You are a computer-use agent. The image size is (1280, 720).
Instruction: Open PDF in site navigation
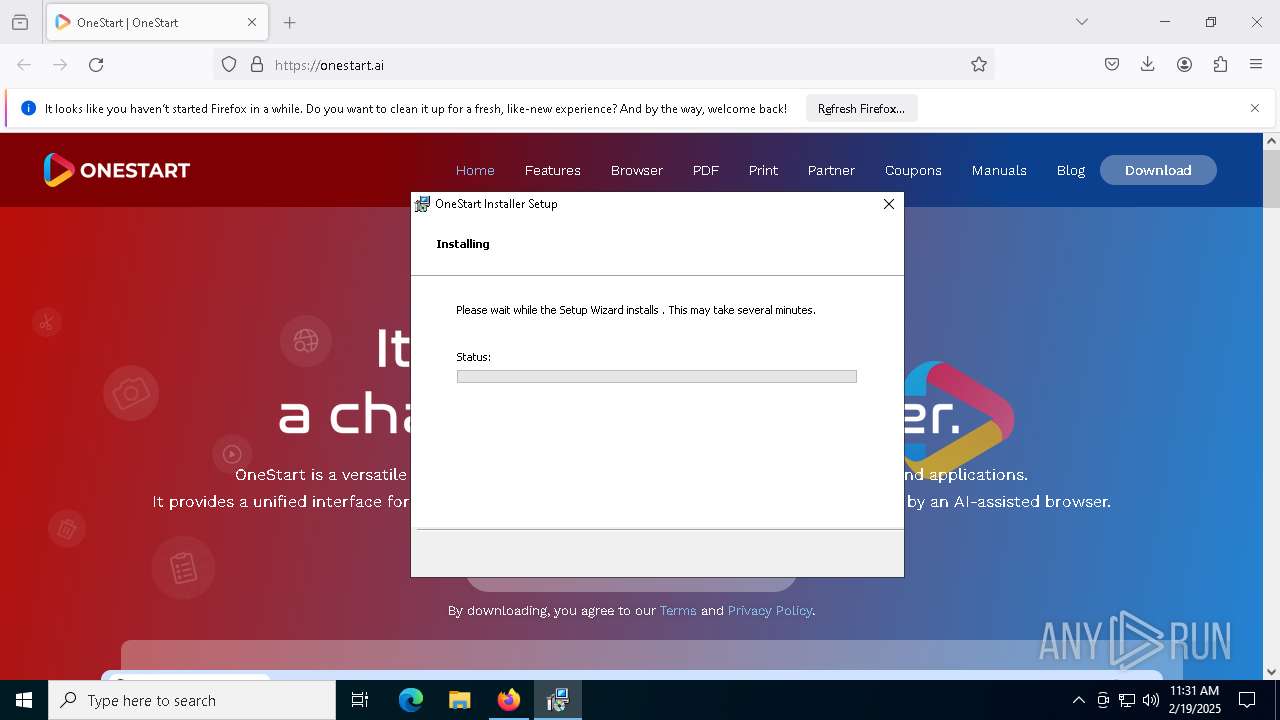[x=706, y=170]
